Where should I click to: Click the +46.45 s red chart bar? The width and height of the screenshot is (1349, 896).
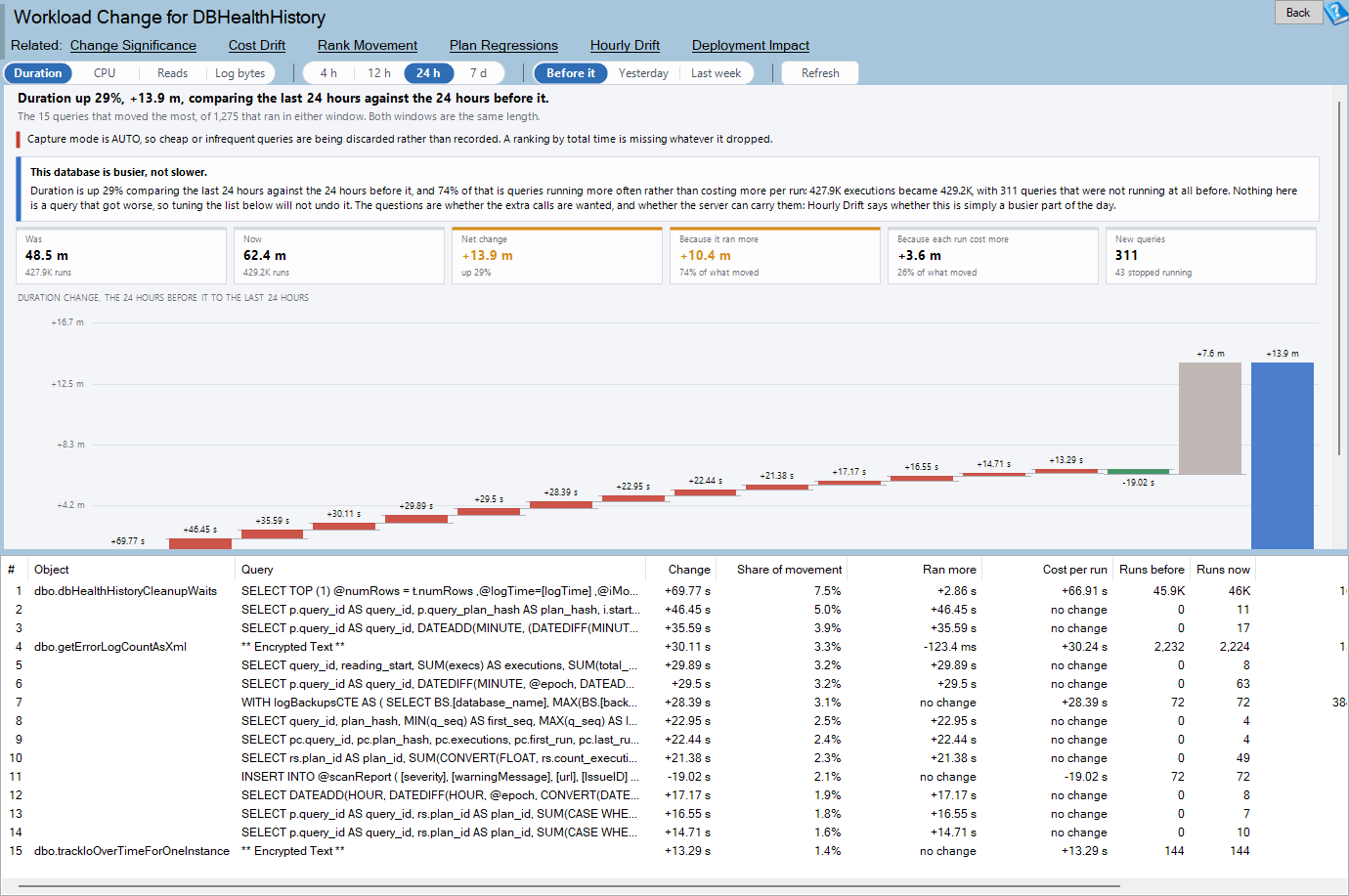coord(200,543)
